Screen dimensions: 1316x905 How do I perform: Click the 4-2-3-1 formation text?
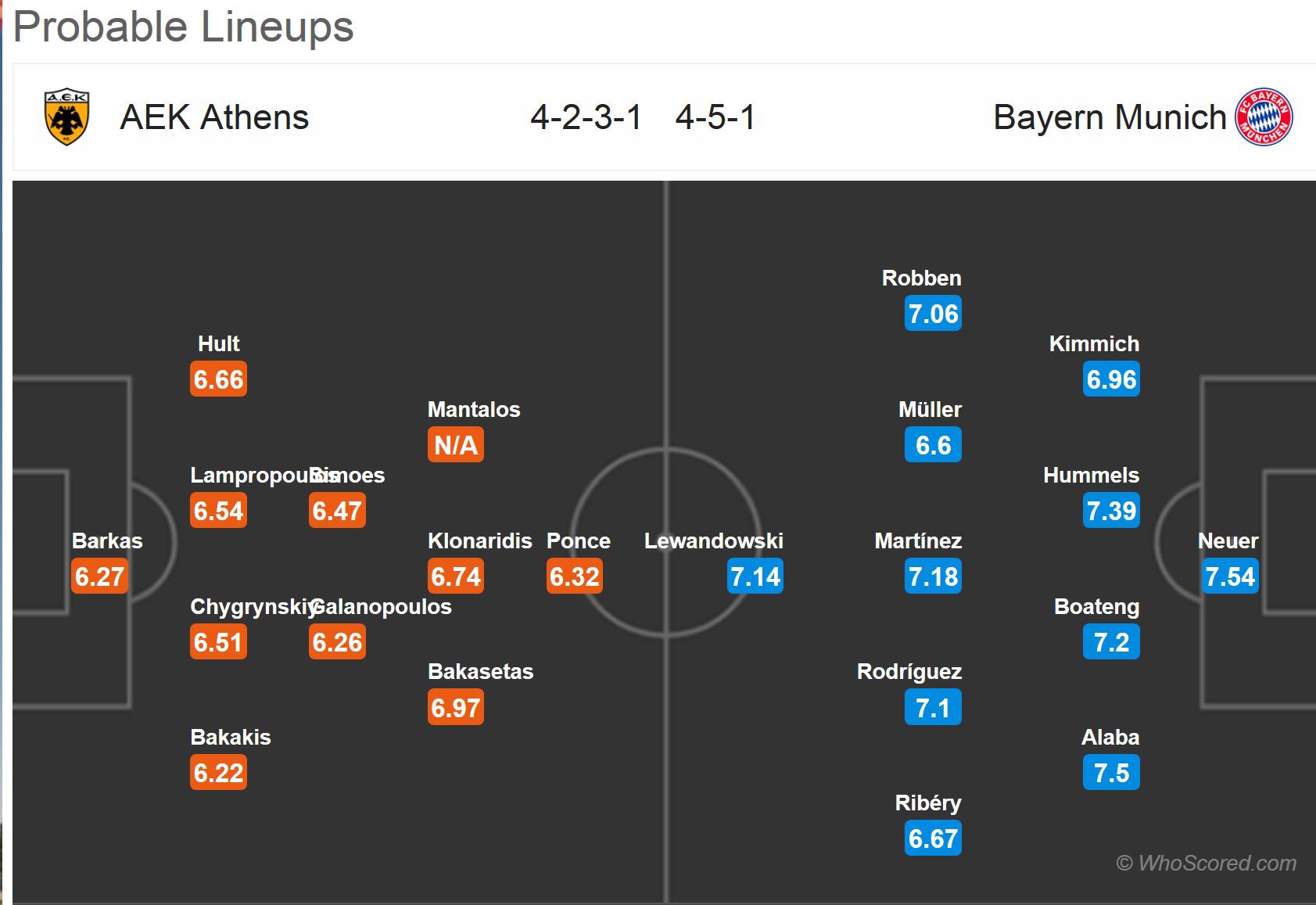[x=586, y=117]
